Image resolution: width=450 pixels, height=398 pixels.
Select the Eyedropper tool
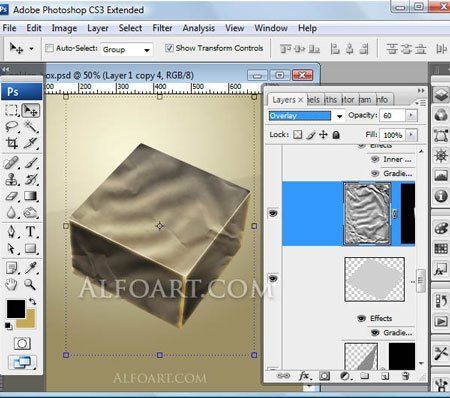click(30, 268)
